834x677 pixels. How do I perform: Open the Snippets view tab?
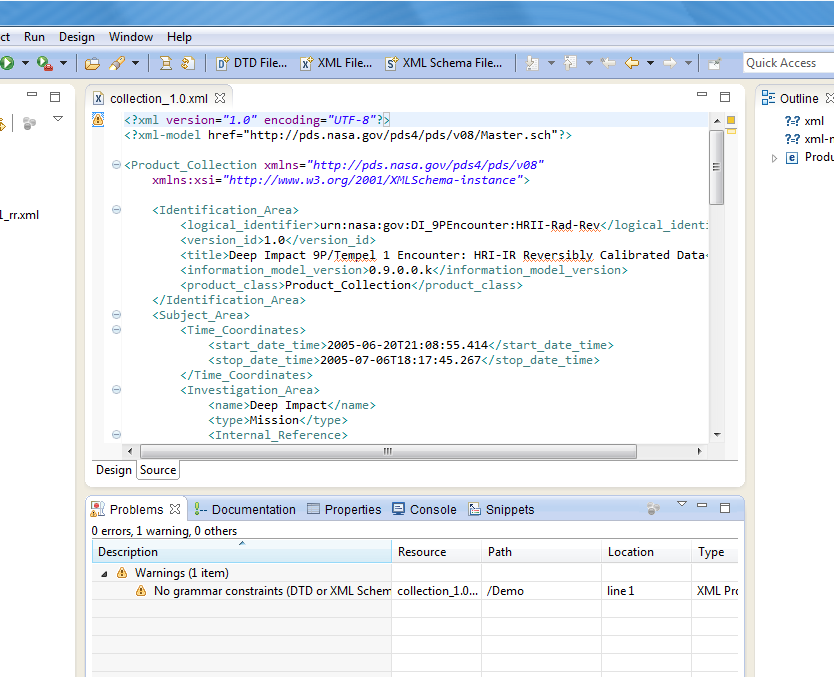tap(501, 509)
